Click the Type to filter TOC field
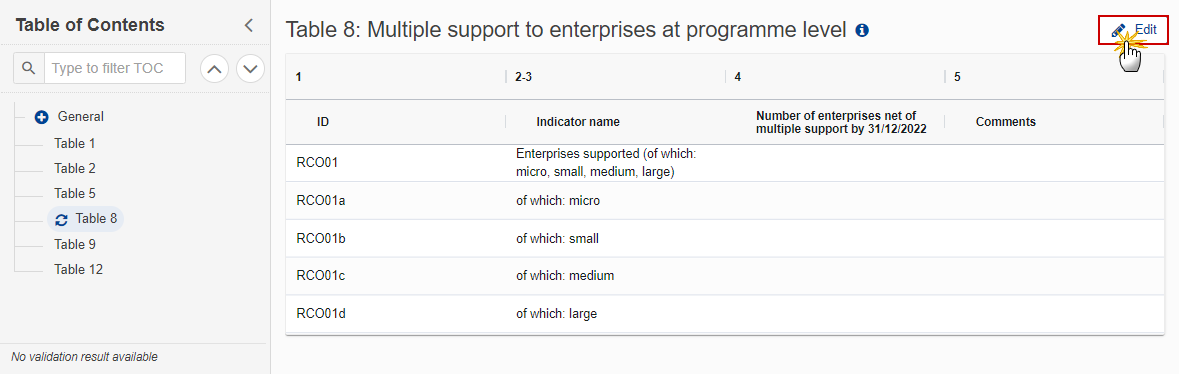 tap(114, 68)
